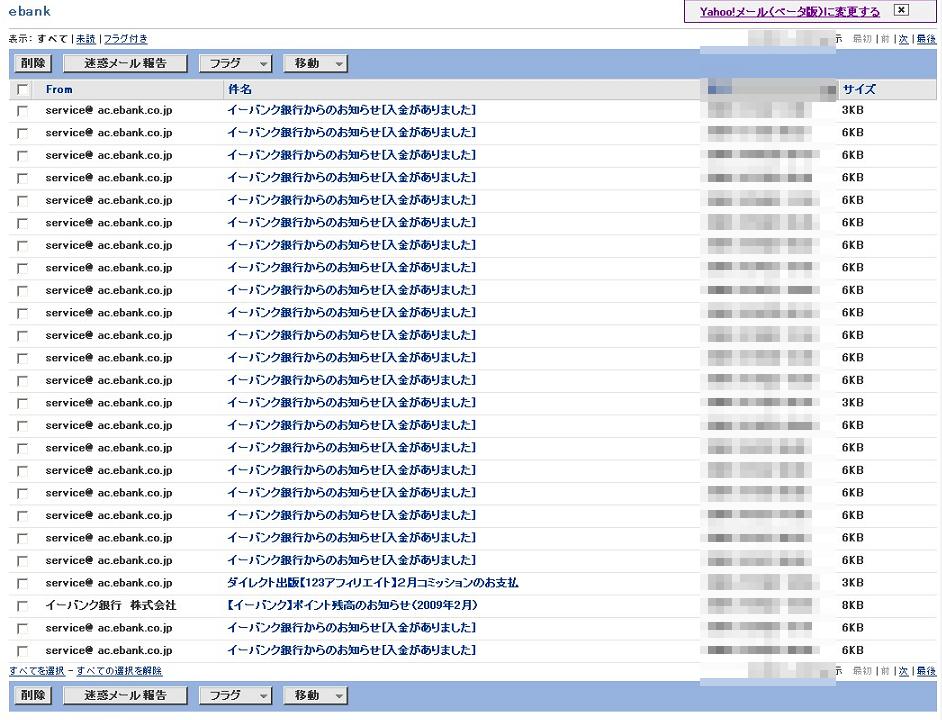The image size is (942, 720).
Task: Check the box for the ダイレクト出版 message
Action: [23, 583]
